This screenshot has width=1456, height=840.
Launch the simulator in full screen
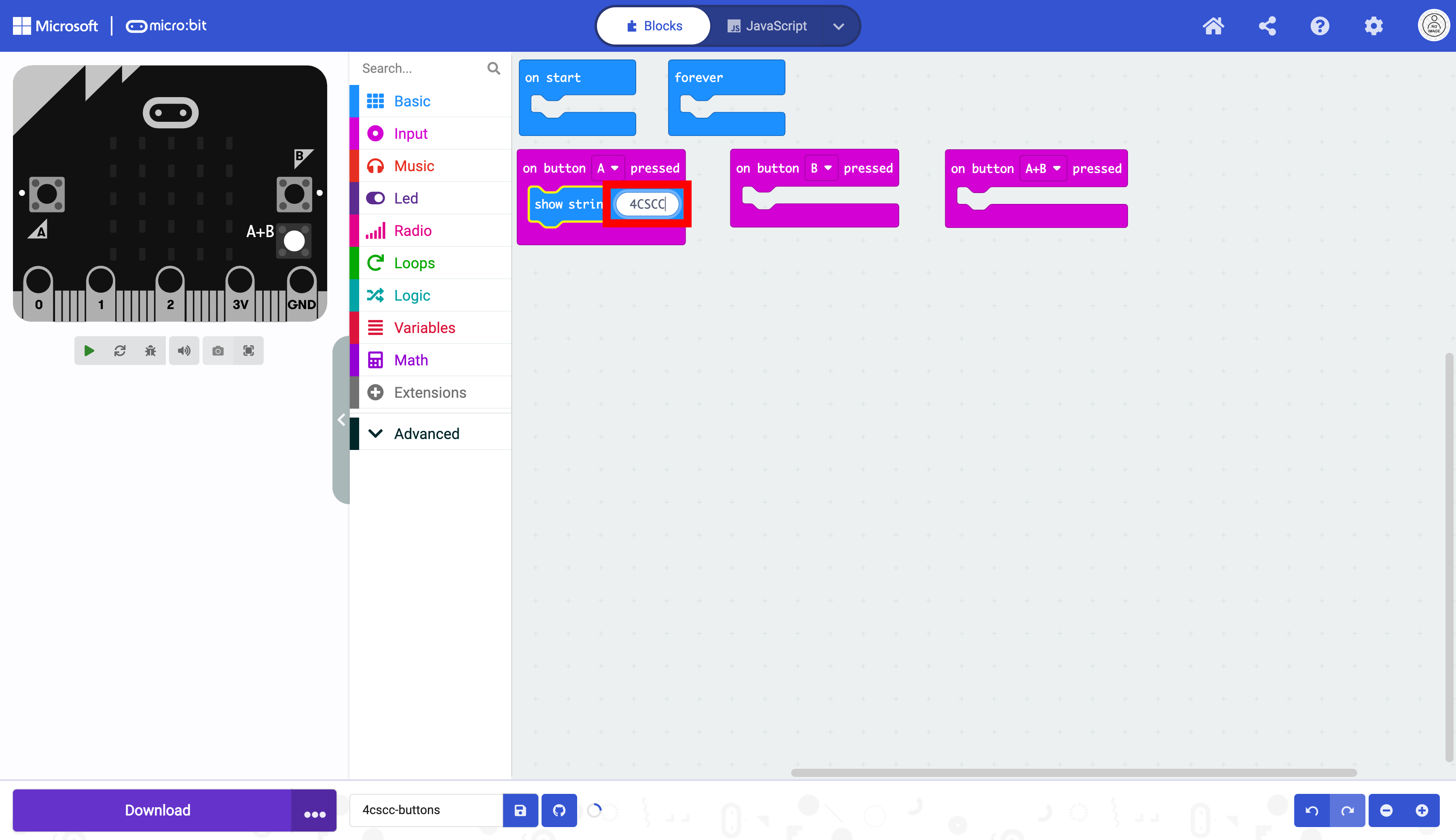pyautogui.click(x=248, y=350)
